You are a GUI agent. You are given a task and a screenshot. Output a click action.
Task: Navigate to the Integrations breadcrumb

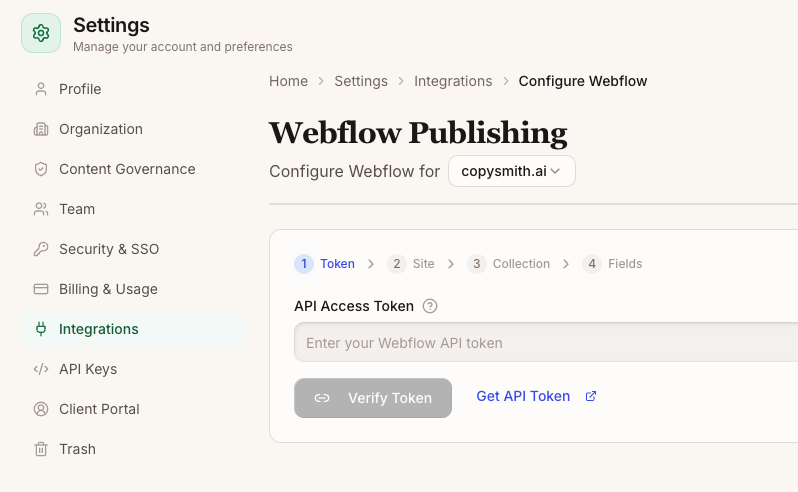(453, 81)
